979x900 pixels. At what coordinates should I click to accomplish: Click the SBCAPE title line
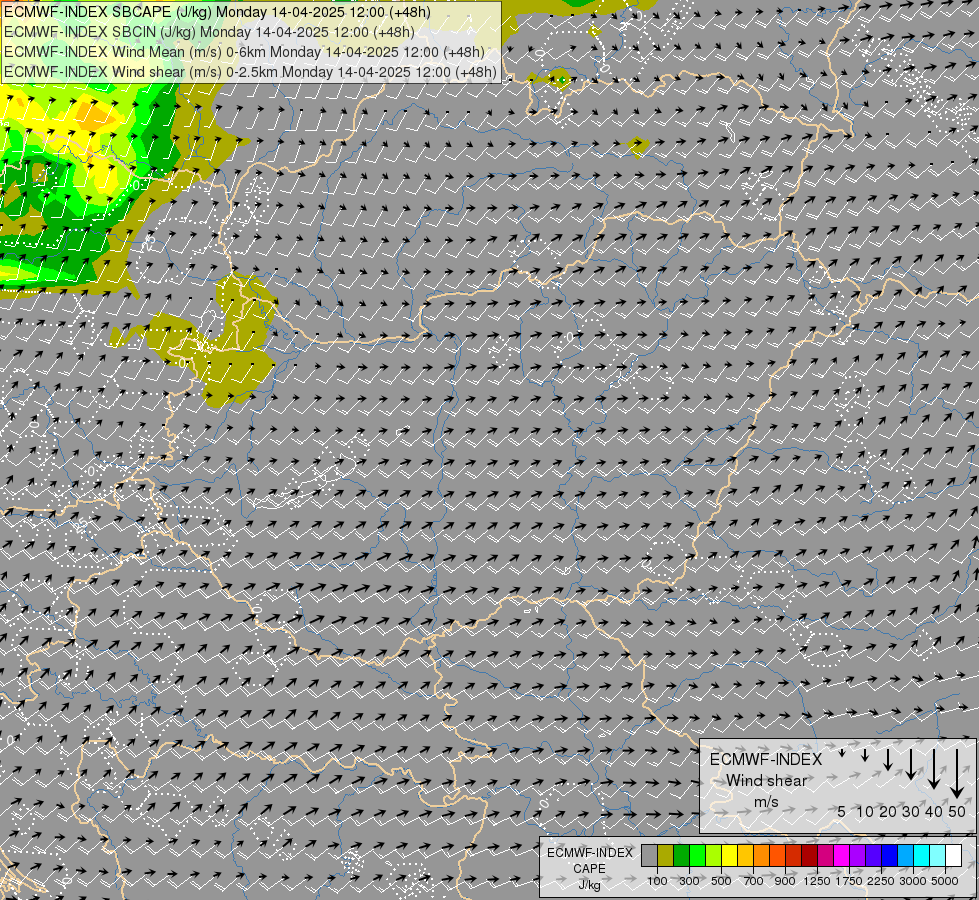217,12
